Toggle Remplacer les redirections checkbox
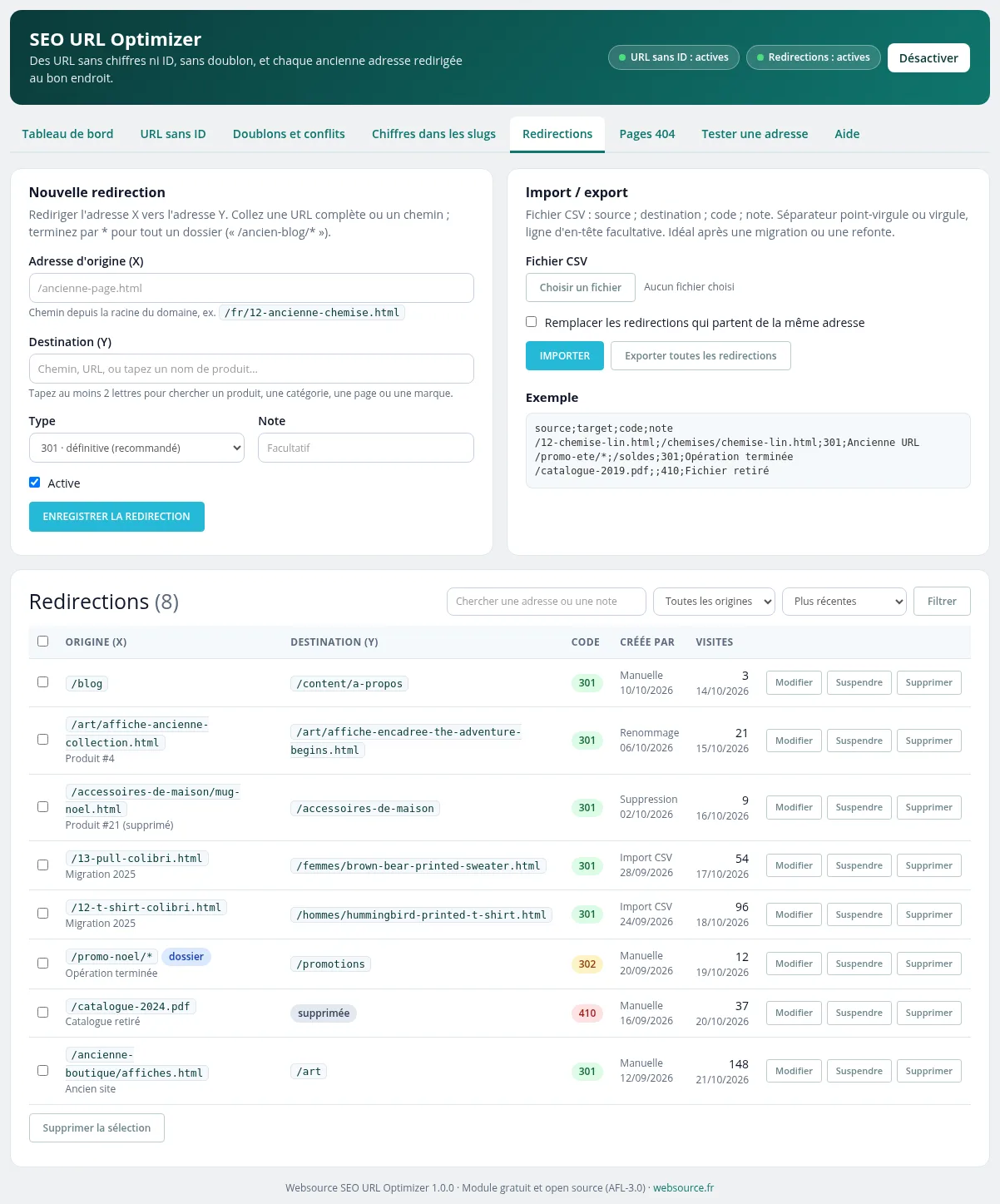Image resolution: width=1000 pixels, height=1204 pixels. click(x=532, y=322)
